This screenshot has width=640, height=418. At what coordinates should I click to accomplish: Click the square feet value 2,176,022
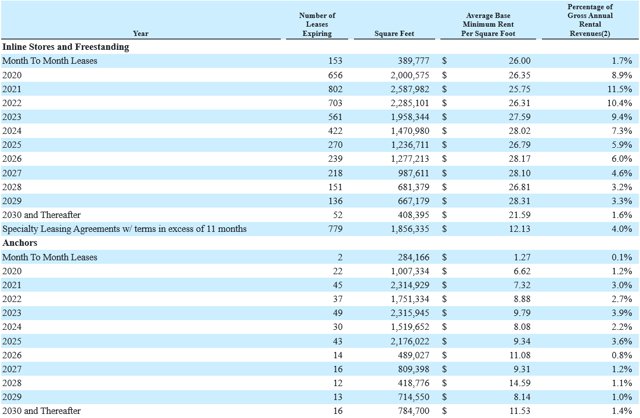[410, 341]
